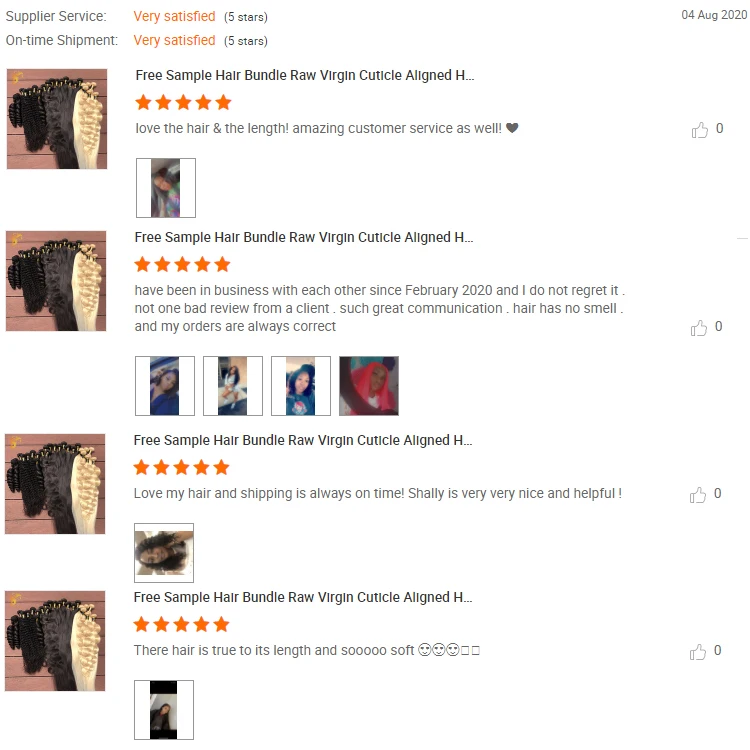The height and width of the screenshot is (750, 750).
Task: Open first customer photo in second review
Action: [165, 386]
